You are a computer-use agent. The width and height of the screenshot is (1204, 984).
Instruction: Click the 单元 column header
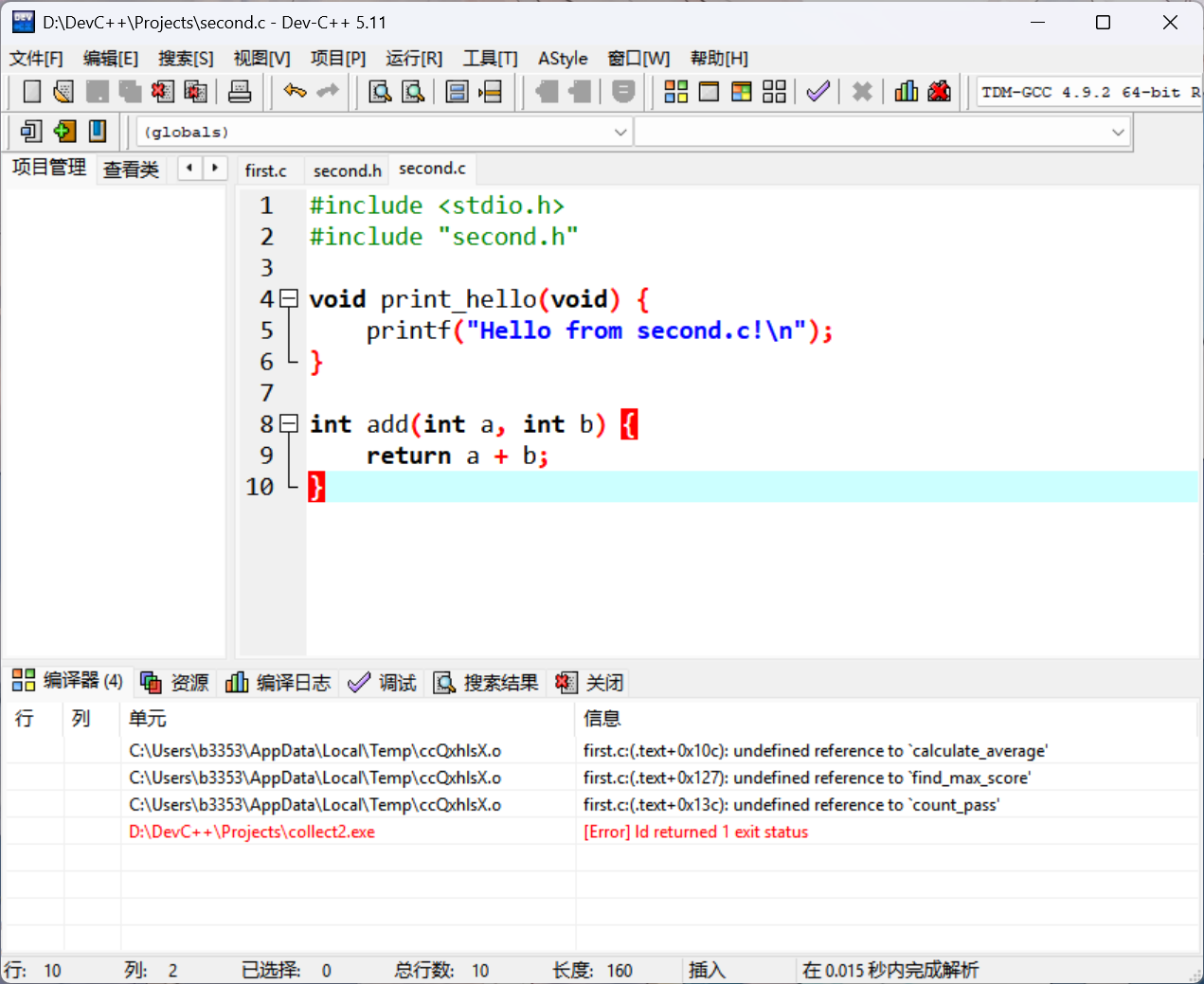[x=348, y=718]
